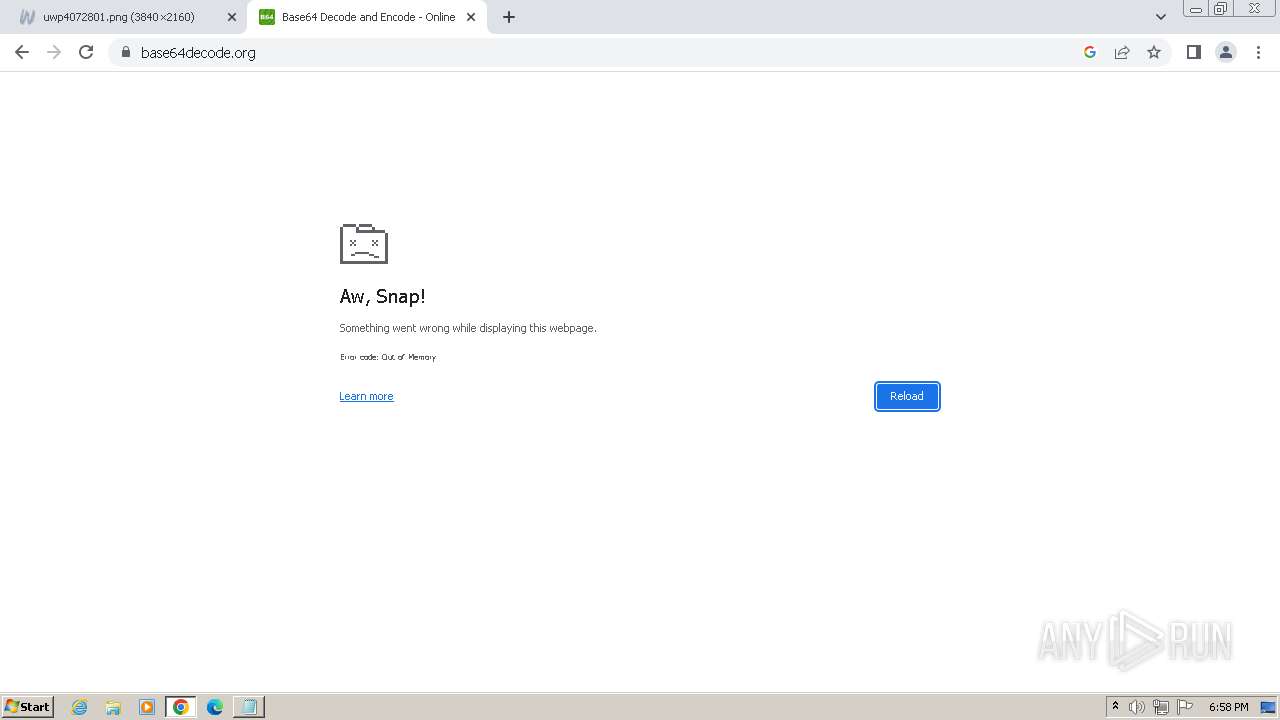Open the side panel
Screen dimensions: 1280x720
(1194, 52)
